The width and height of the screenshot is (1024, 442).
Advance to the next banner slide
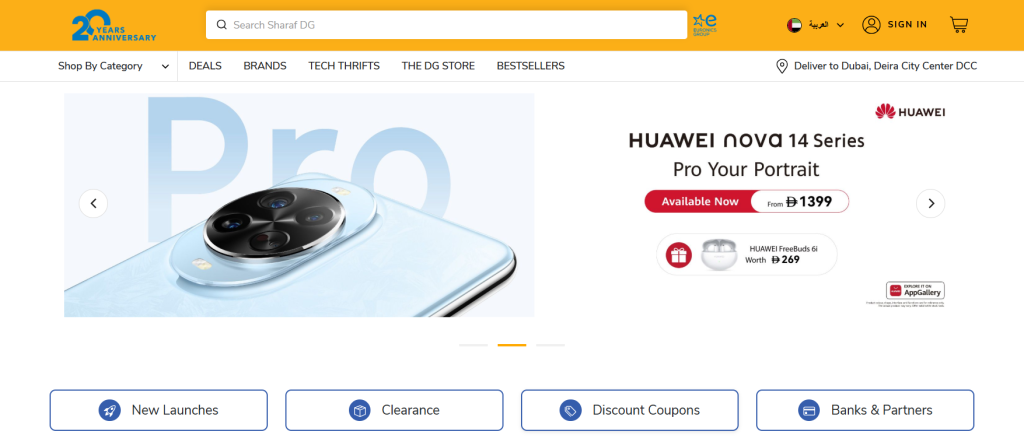931,204
